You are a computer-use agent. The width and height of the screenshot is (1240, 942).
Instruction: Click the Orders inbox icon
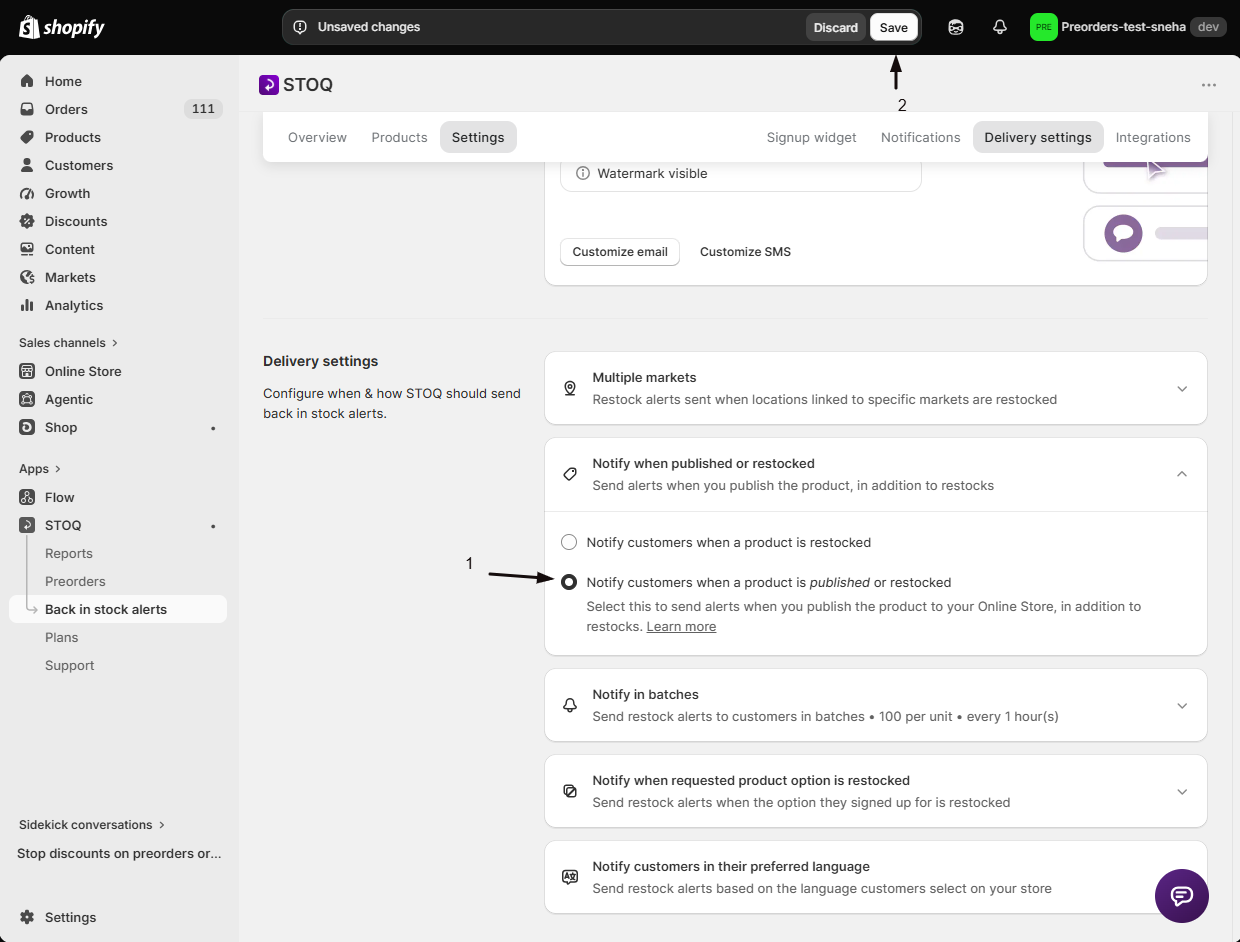[x=27, y=109]
